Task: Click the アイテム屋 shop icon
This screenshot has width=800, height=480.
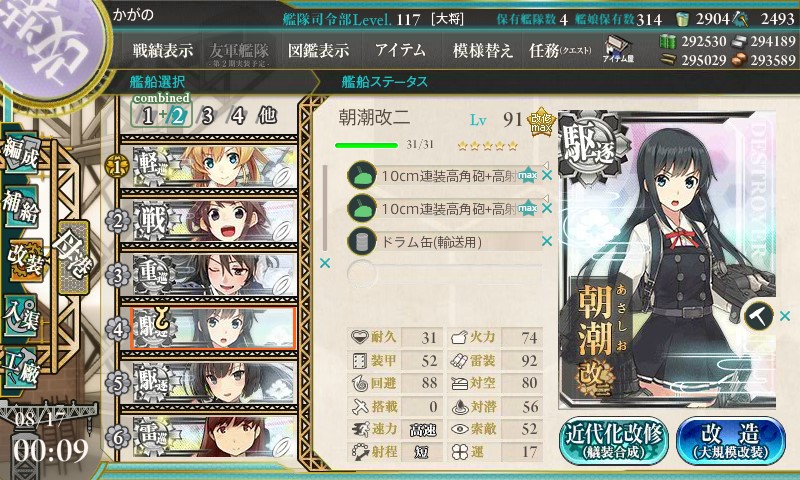Action: (x=618, y=49)
